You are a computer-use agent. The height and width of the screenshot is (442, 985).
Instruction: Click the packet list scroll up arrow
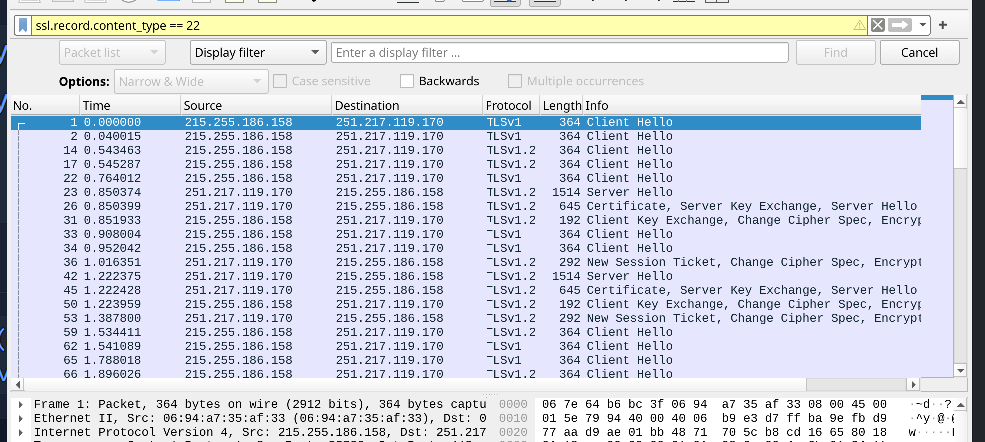959,101
